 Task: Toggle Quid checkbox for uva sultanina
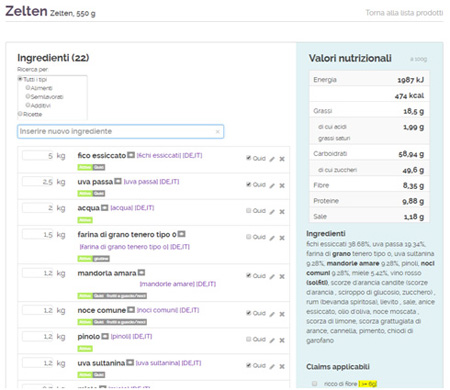tap(248, 365)
